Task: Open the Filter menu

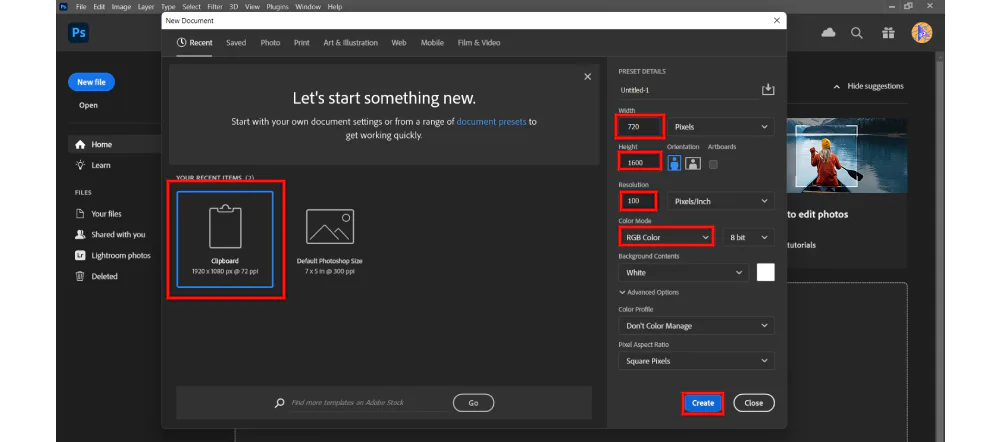Action: [x=215, y=7]
